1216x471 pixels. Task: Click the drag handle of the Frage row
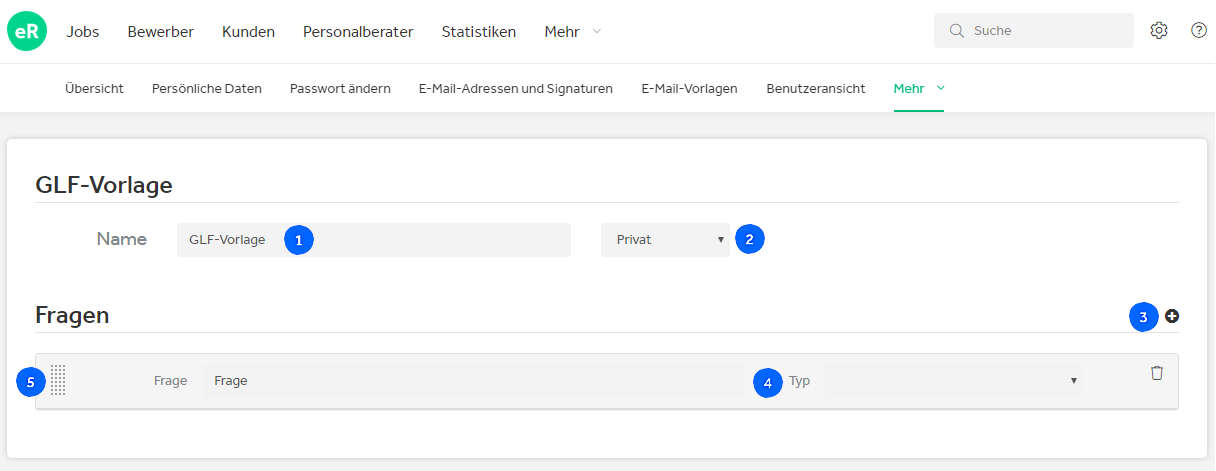[x=58, y=380]
